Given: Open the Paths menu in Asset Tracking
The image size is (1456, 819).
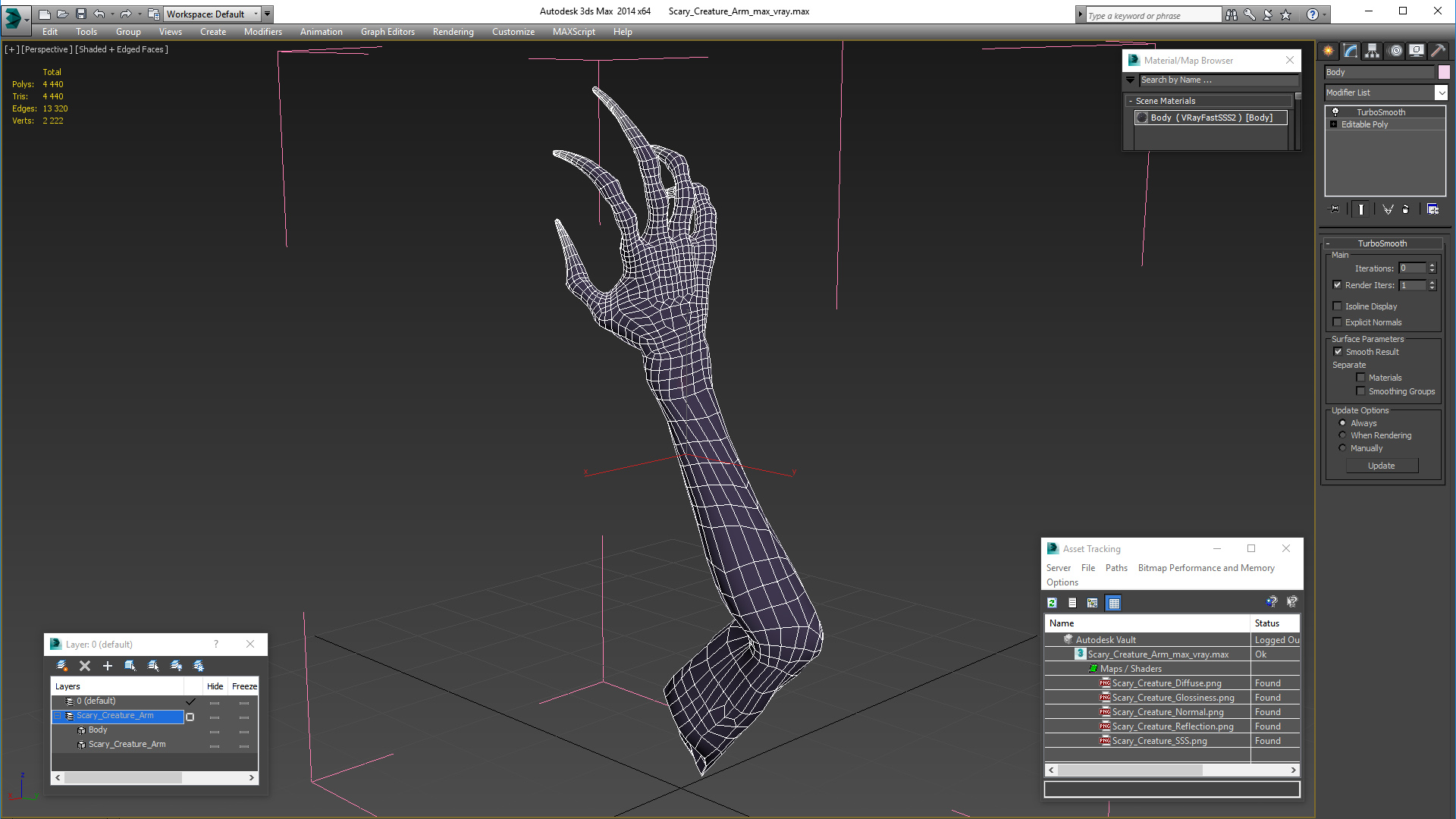Looking at the screenshot, I should [x=1116, y=568].
